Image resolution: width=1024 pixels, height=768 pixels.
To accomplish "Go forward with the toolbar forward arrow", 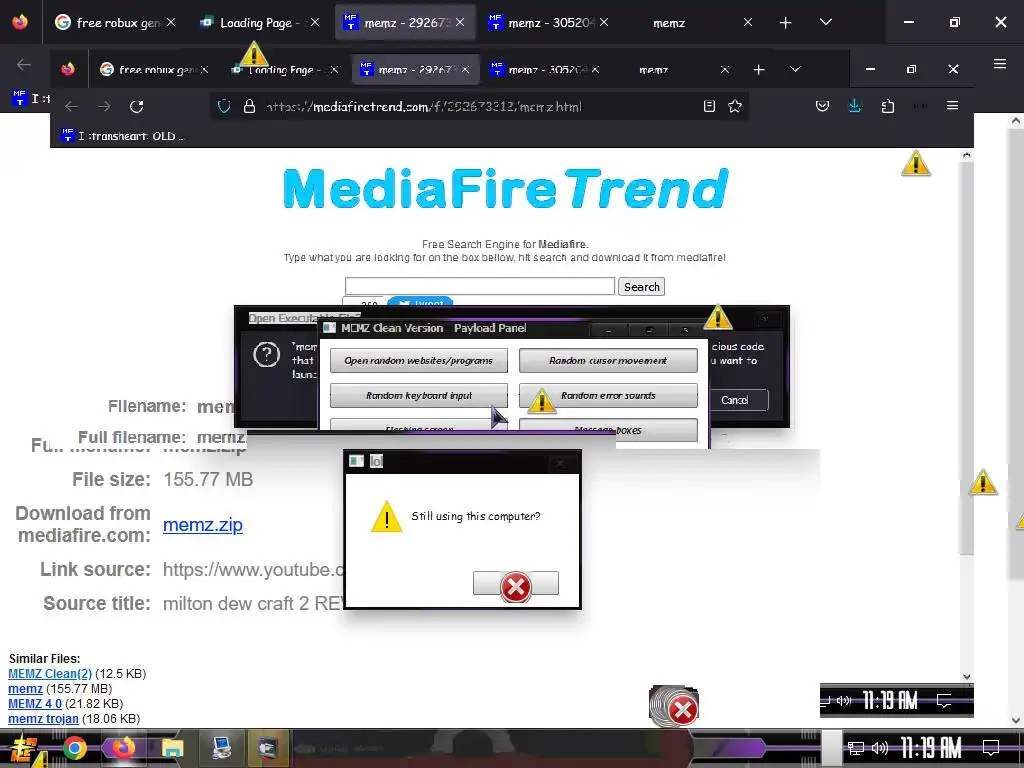I will click(x=104, y=106).
